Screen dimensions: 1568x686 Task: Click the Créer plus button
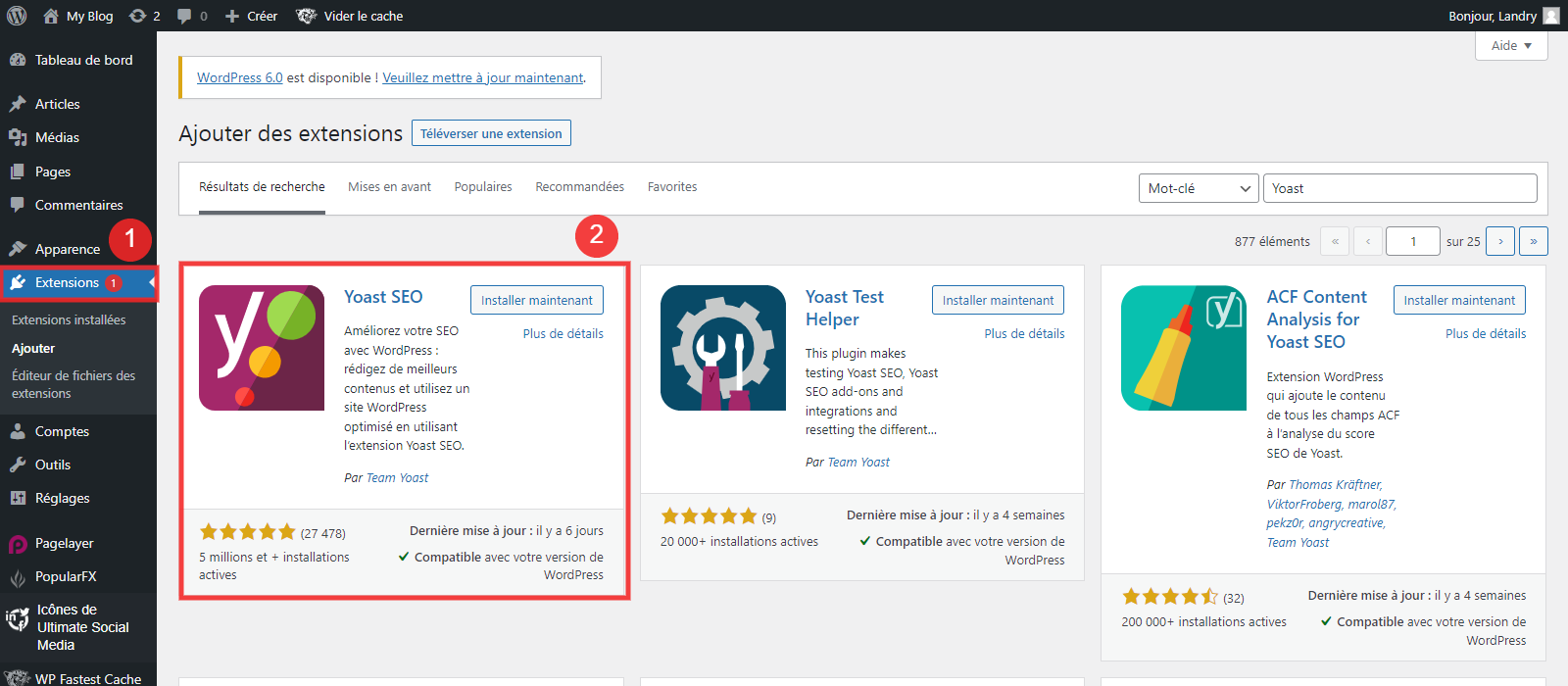tap(251, 16)
